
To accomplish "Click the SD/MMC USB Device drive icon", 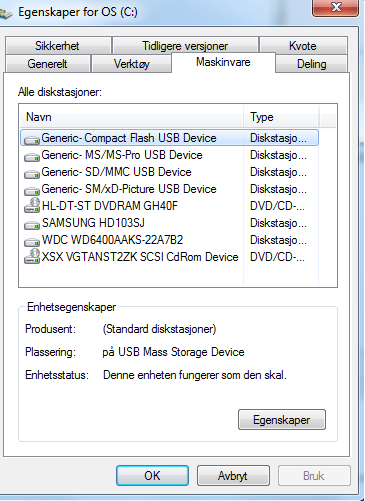I will 32,174.
